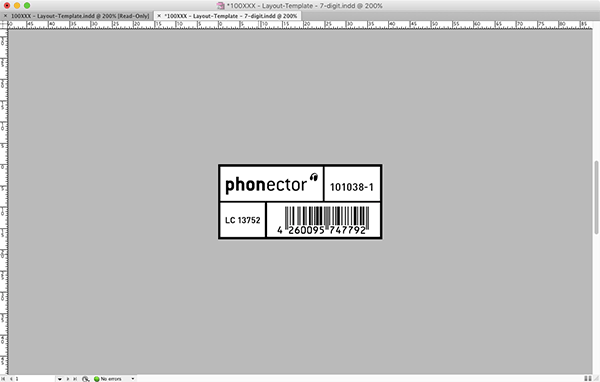Click the headphone icon in logo
The width and height of the screenshot is (600, 382).
coord(314,177)
